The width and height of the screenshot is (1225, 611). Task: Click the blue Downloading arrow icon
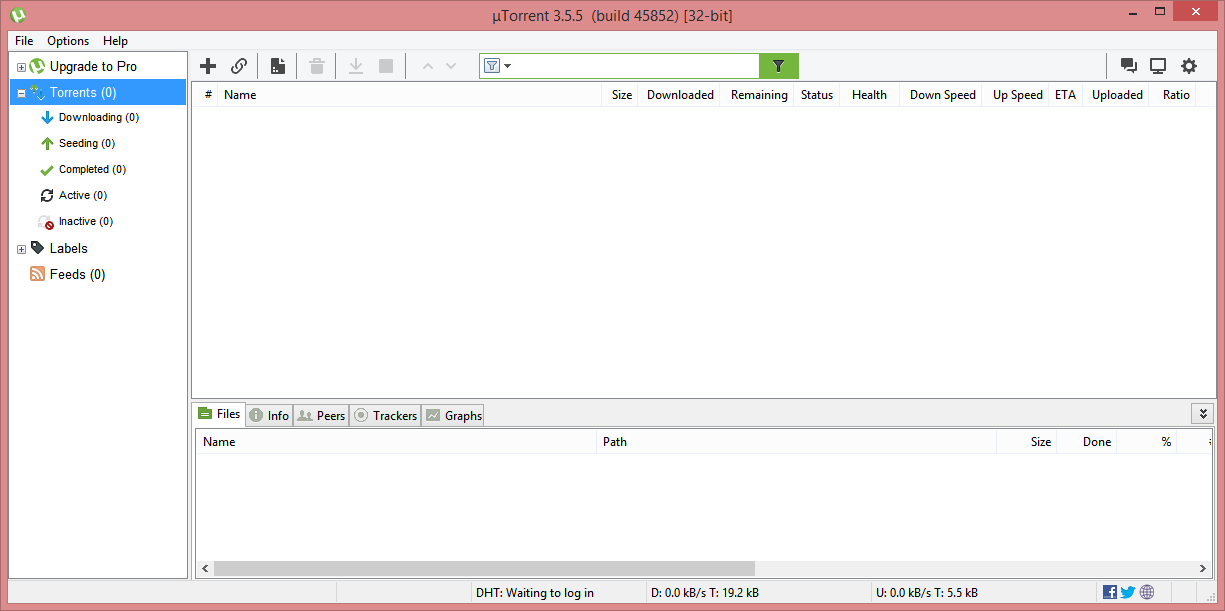tap(46, 117)
